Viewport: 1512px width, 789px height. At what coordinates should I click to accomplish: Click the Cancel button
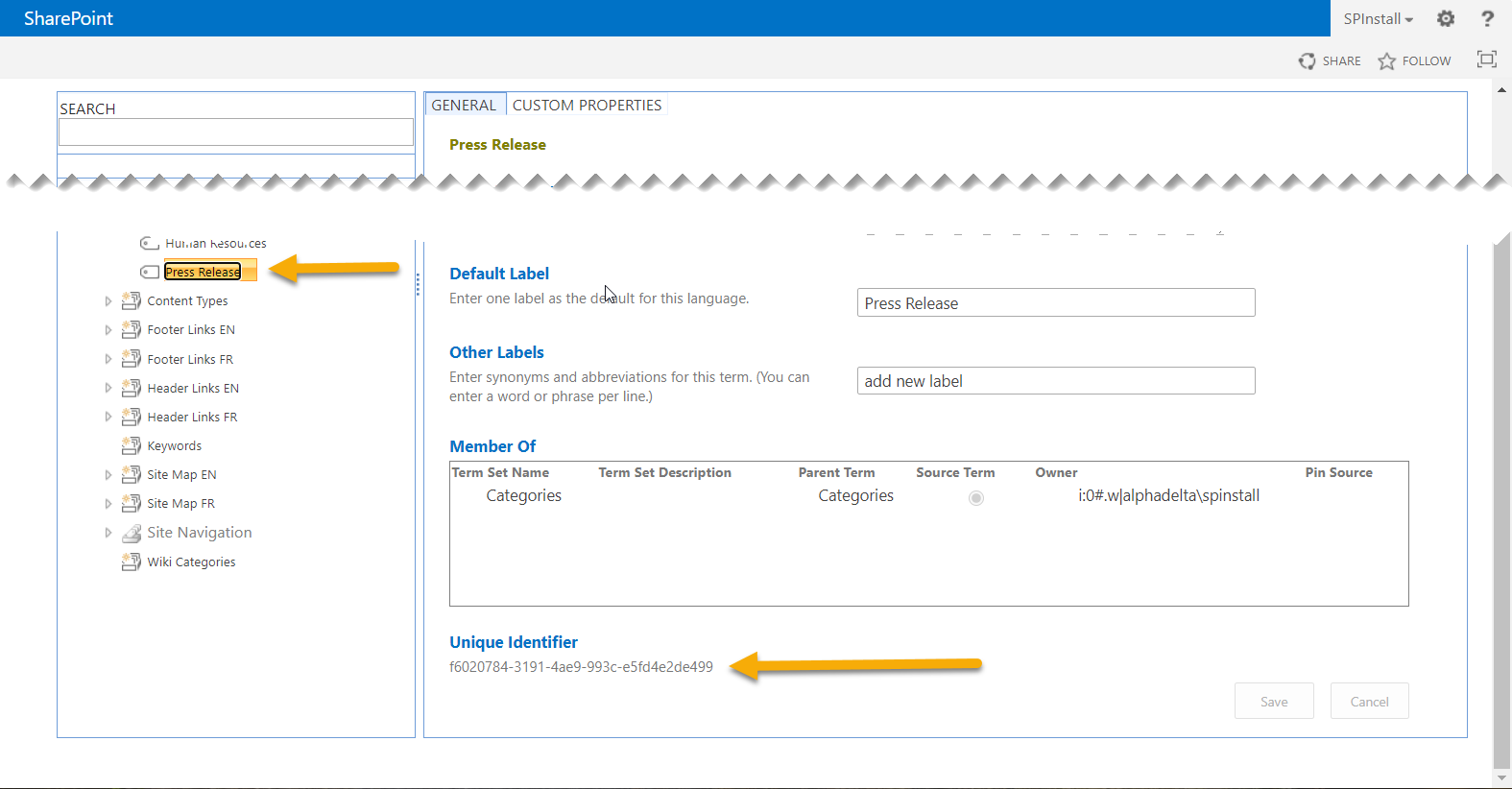click(1369, 702)
